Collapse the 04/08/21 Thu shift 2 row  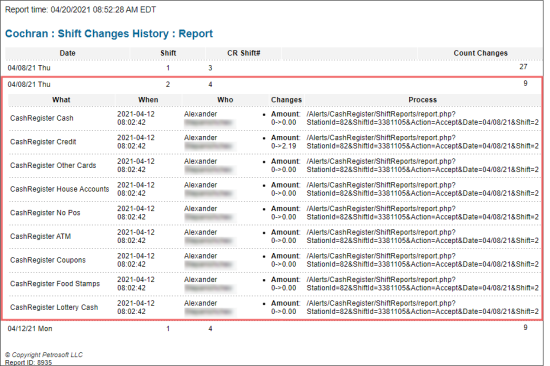[274, 84]
